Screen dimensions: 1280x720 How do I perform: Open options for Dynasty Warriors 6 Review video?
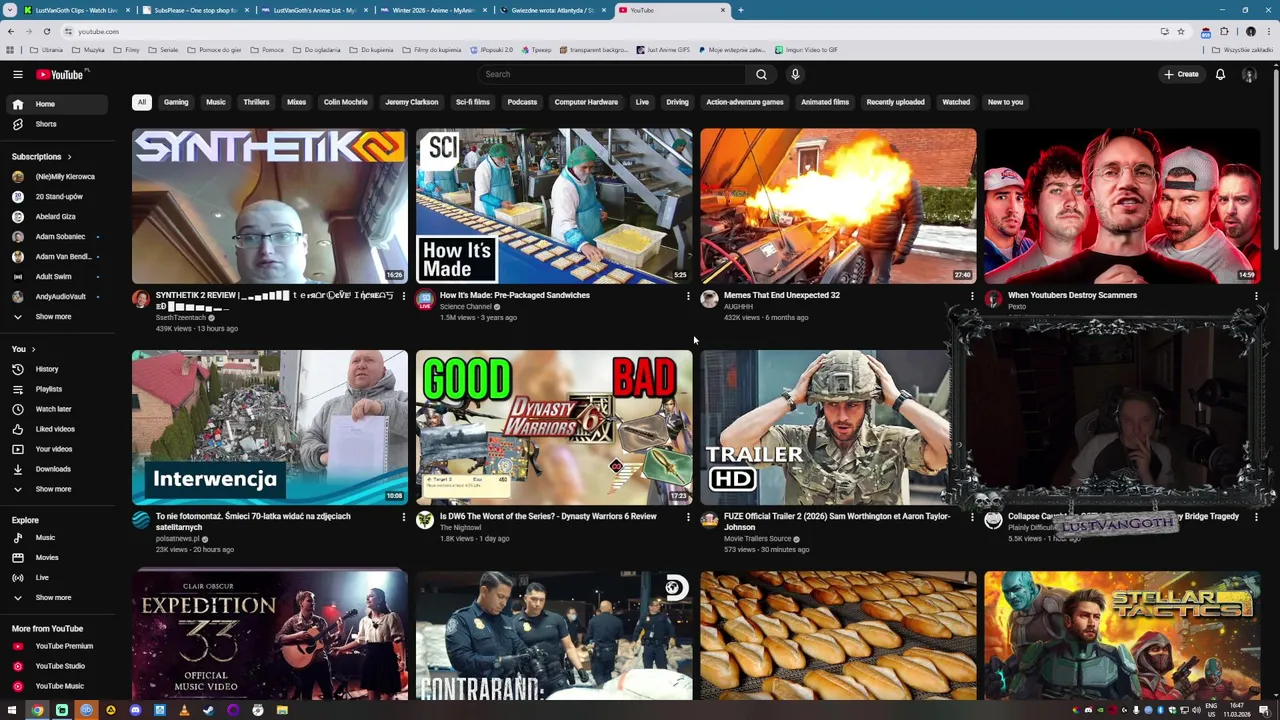(688, 517)
